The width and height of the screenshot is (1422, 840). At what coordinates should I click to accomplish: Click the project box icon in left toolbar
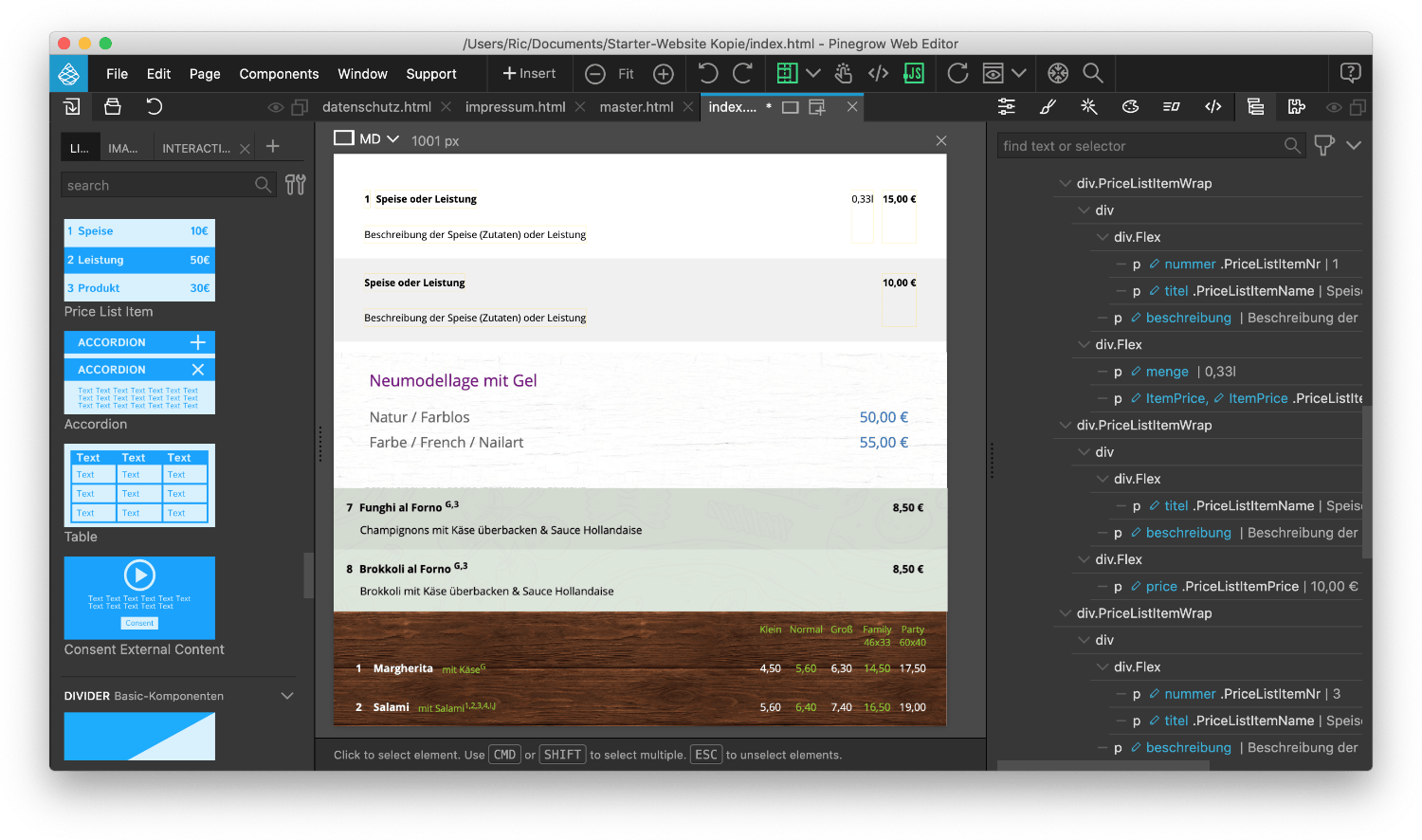tap(113, 106)
